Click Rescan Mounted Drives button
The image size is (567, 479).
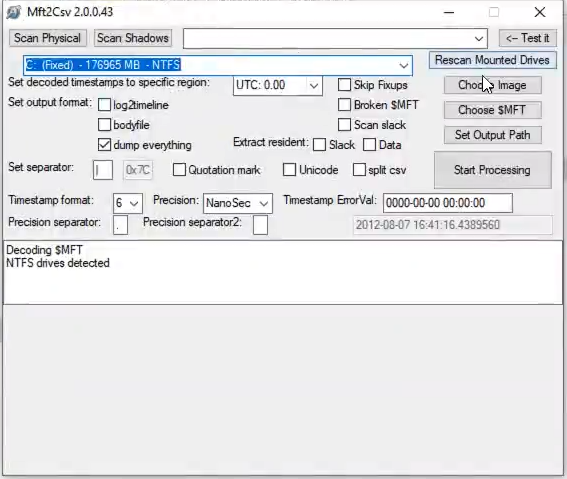tap(493, 60)
